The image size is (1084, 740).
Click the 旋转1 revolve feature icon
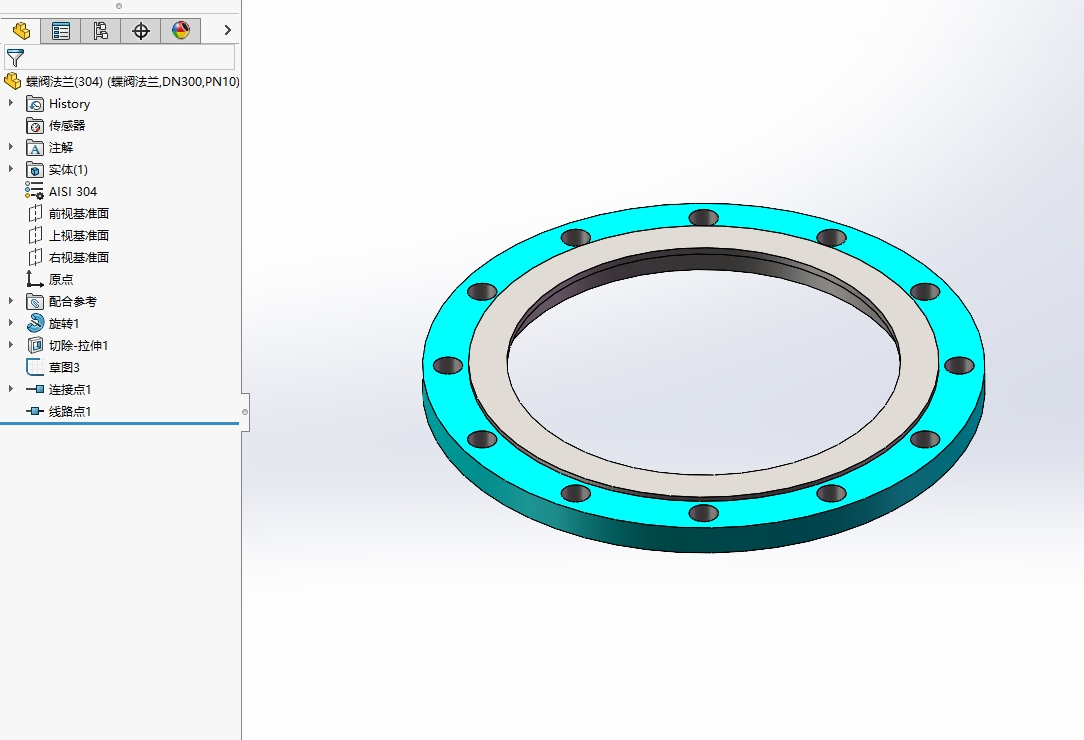point(35,323)
